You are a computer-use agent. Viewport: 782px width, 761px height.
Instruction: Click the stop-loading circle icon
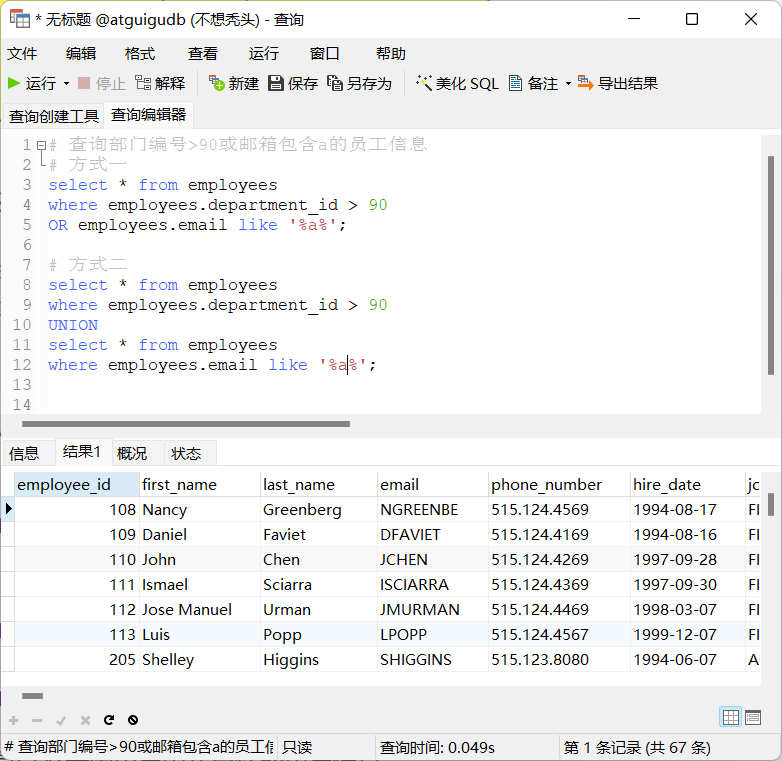tap(133, 720)
